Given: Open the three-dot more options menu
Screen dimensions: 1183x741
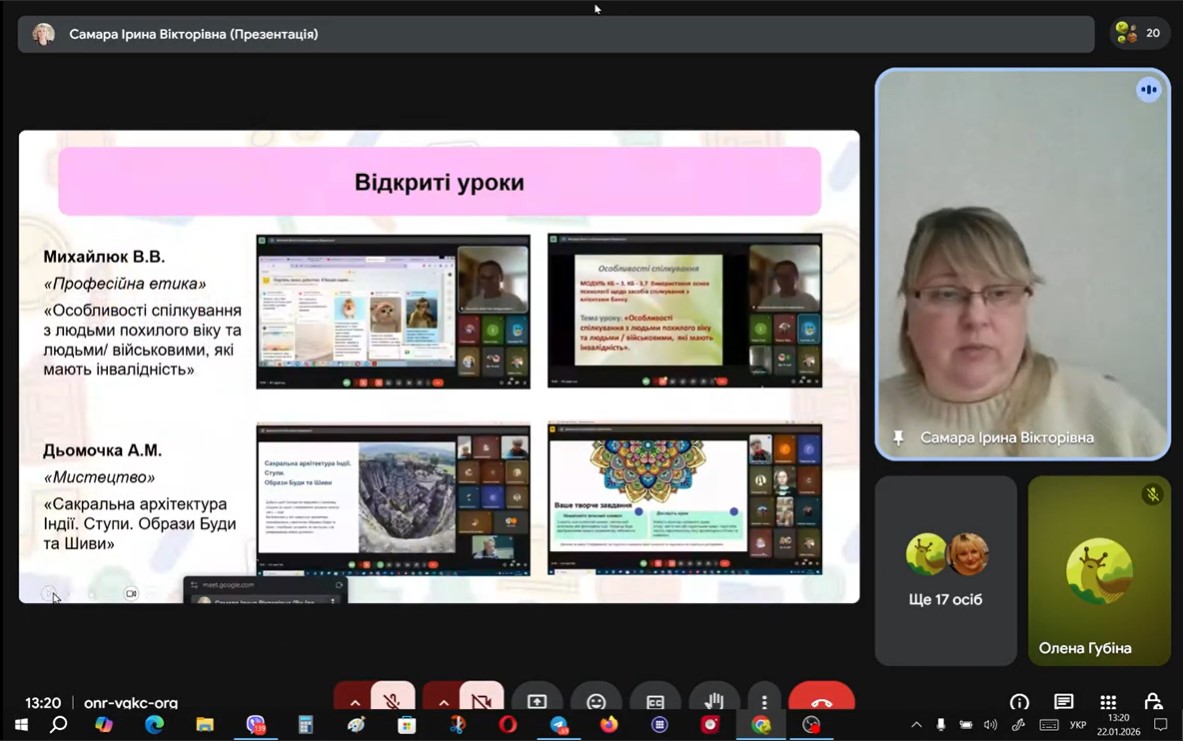Looking at the screenshot, I should point(764,700).
